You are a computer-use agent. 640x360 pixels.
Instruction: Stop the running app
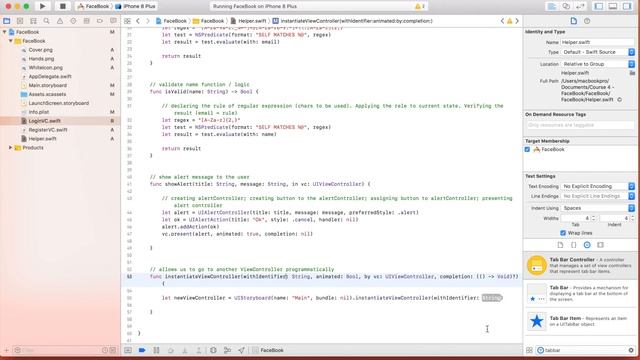coord(62,6)
